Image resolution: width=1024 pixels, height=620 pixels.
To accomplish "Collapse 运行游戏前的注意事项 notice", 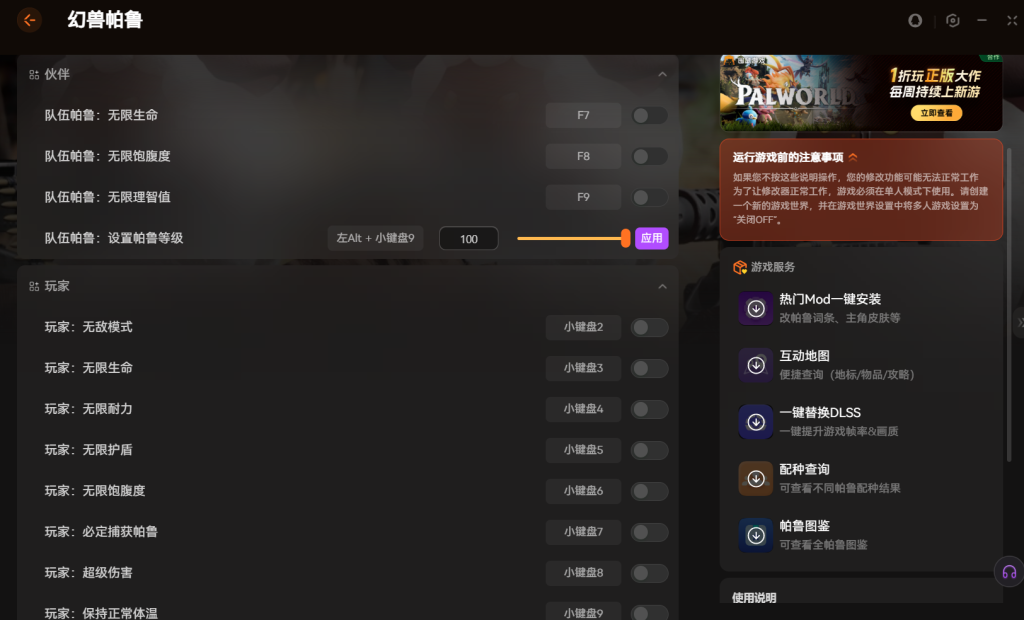I will click(x=853, y=157).
